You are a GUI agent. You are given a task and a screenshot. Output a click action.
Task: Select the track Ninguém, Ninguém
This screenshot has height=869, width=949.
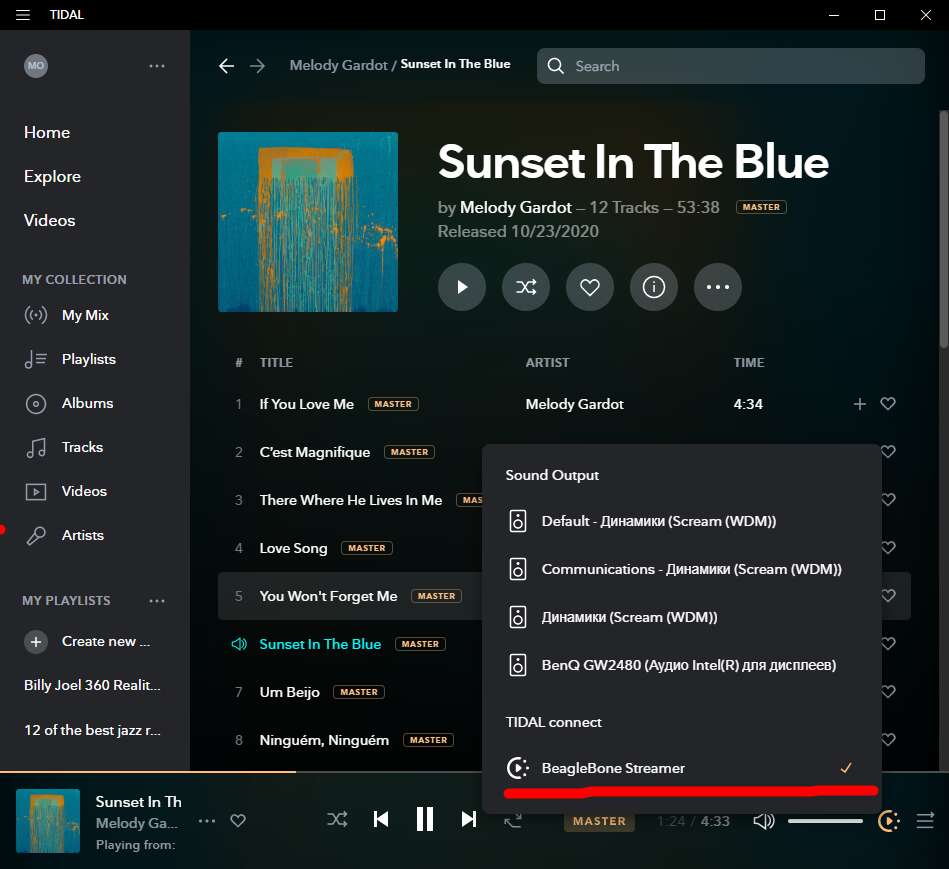coord(324,740)
